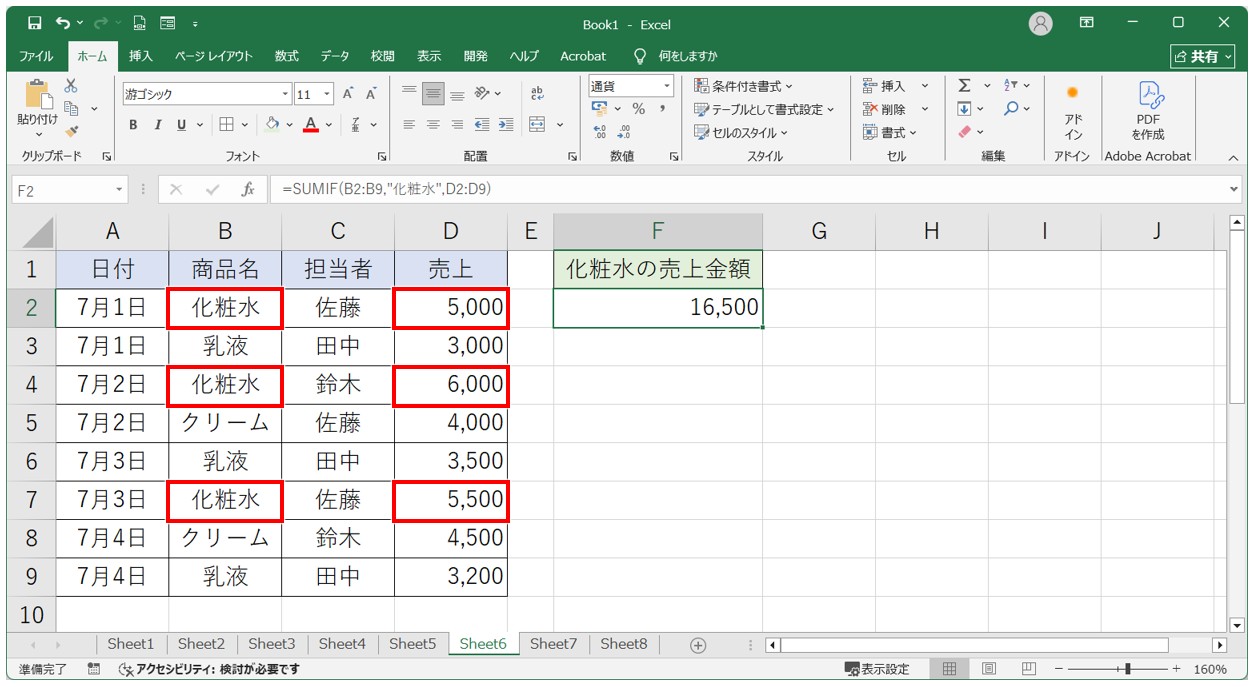Open the number format dropdown 通貨
The image size is (1255, 687).
pyautogui.click(x=665, y=86)
